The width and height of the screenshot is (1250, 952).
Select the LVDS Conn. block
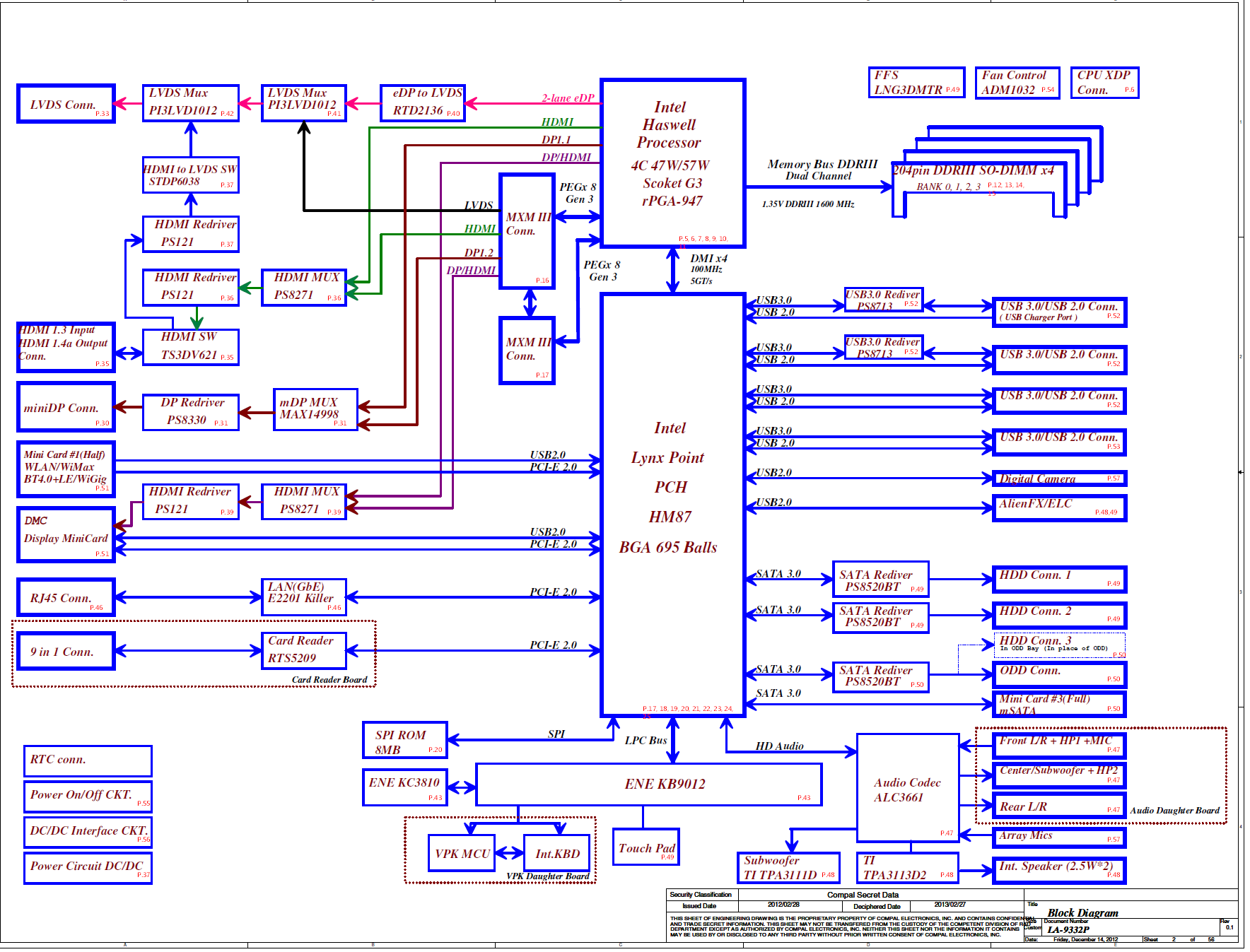pyautogui.click(x=66, y=105)
